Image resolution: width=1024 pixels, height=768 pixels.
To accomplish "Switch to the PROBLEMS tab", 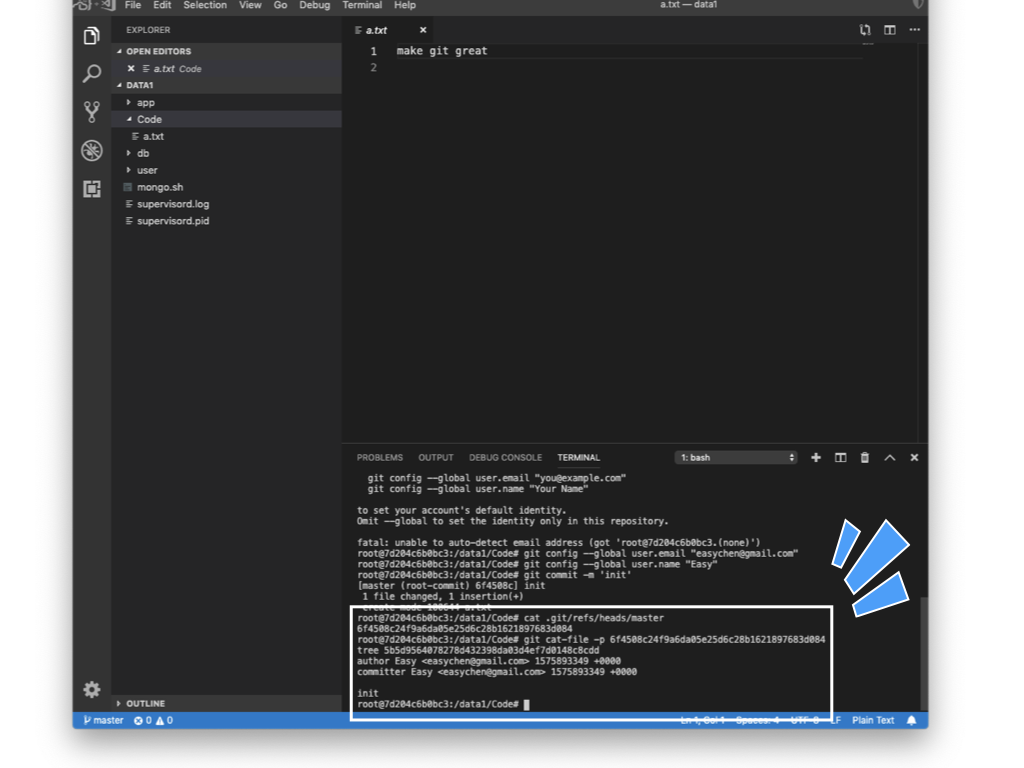I will (x=379, y=458).
